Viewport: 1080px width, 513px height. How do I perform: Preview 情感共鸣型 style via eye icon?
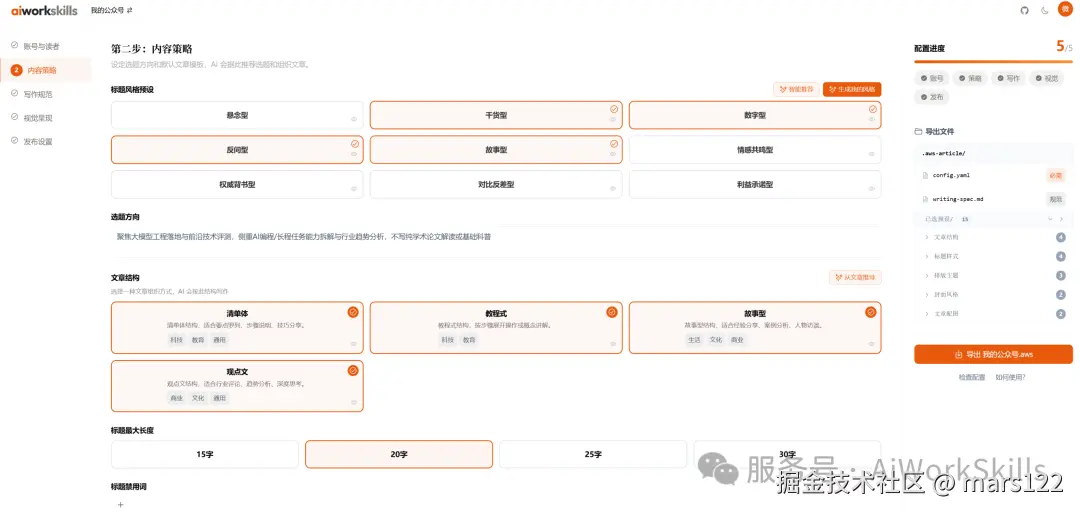click(x=872, y=154)
